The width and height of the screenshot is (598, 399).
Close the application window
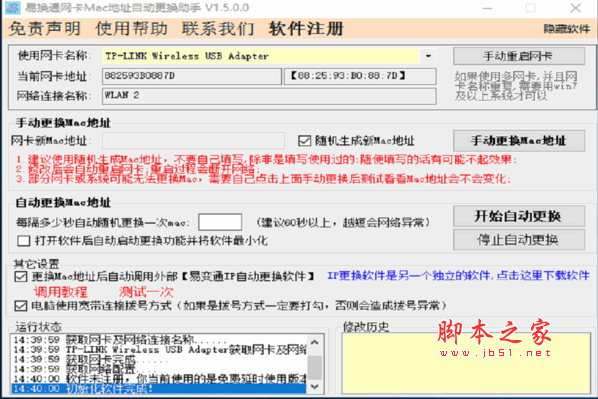[x=575, y=8]
